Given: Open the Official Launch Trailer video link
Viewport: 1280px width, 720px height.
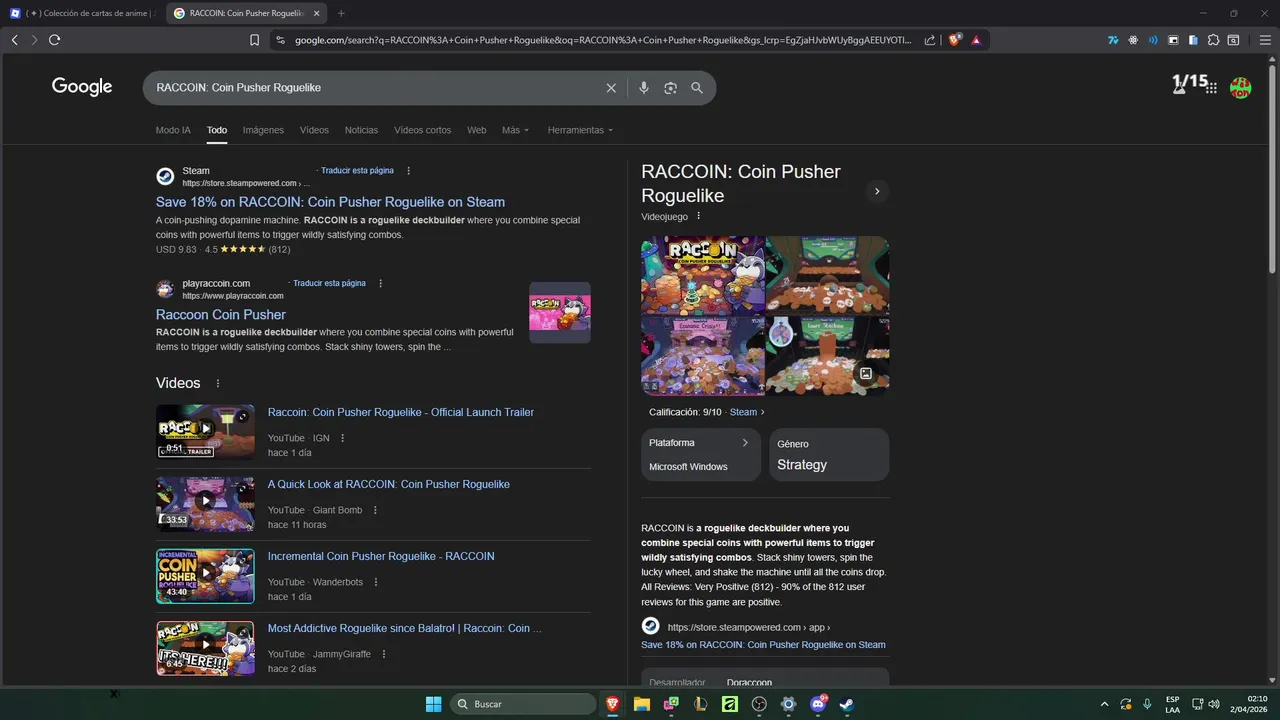Looking at the screenshot, I should (x=400, y=412).
